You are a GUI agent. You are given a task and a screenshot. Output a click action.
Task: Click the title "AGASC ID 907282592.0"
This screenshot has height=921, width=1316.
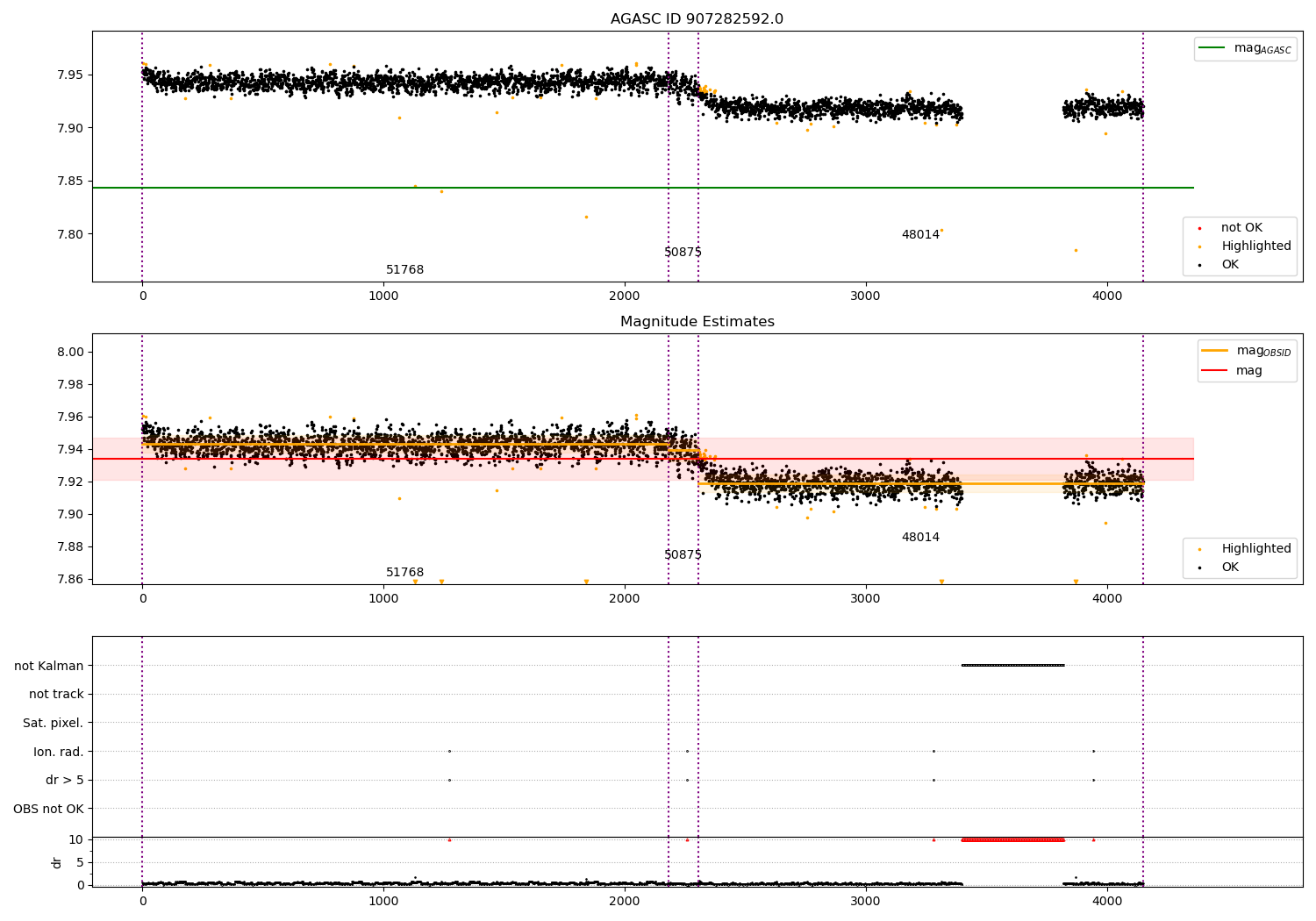pyautogui.click(x=697, y=19)
